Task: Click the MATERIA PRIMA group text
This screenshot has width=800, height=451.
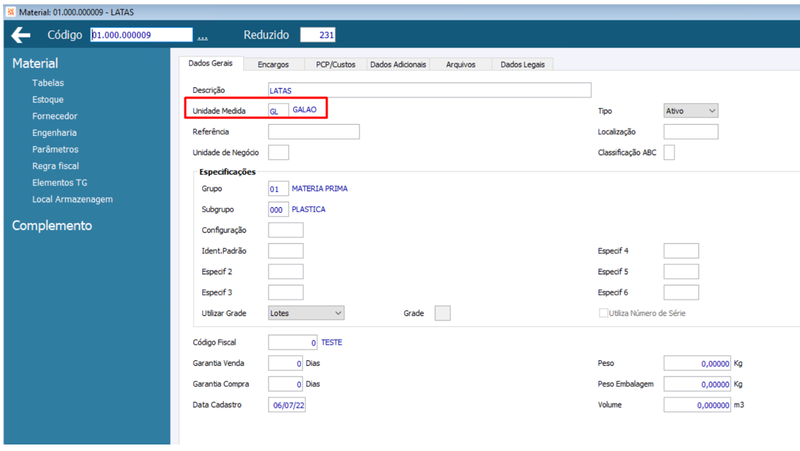Action: coord(319,189)
